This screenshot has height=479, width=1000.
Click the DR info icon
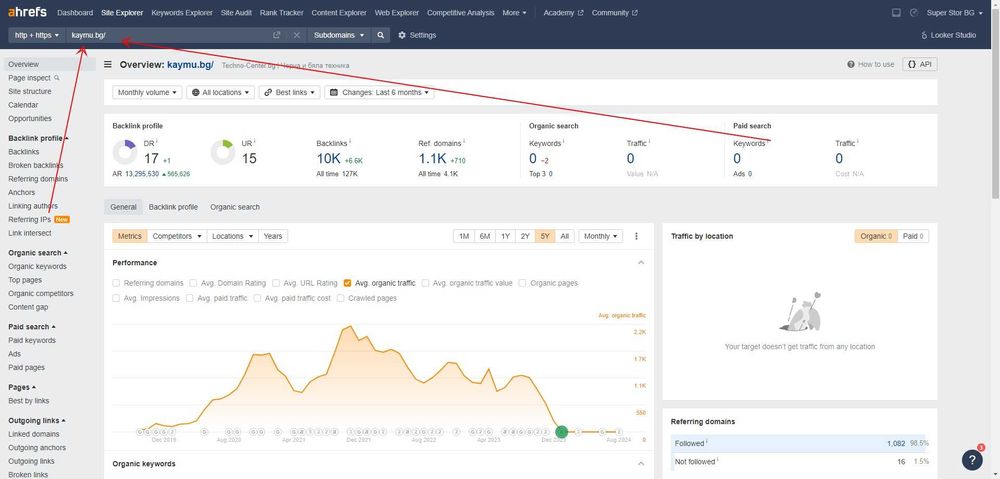(x=157, y=141)
